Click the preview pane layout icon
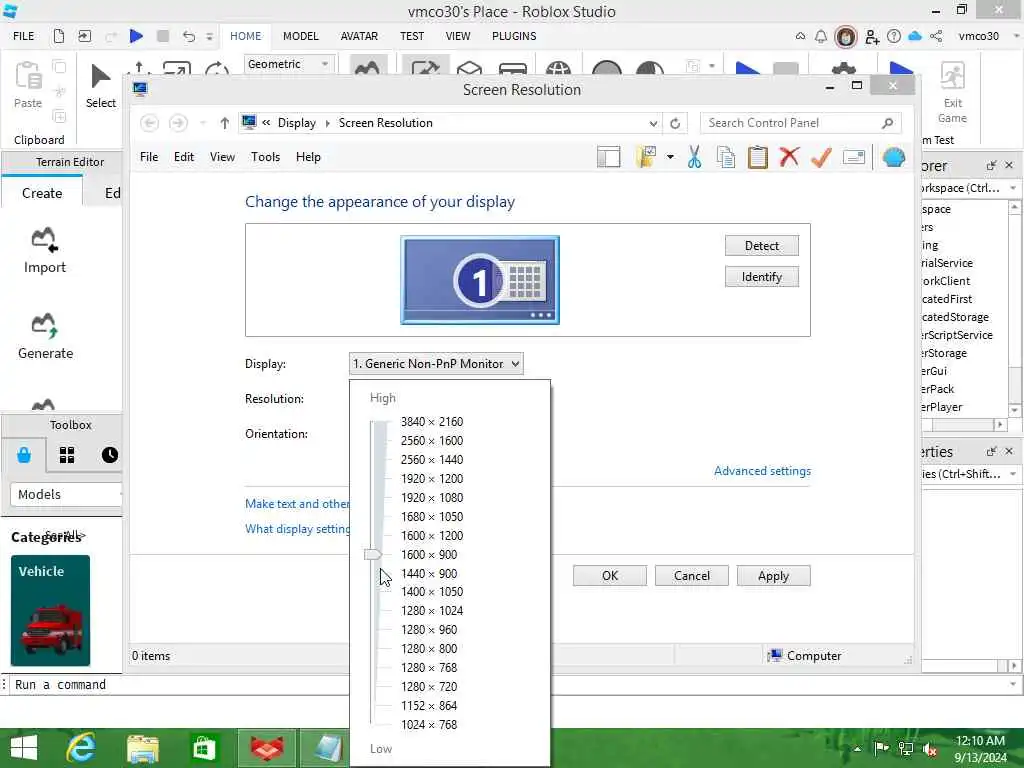Screen dimensions: 1024x768 pos(609,157)
